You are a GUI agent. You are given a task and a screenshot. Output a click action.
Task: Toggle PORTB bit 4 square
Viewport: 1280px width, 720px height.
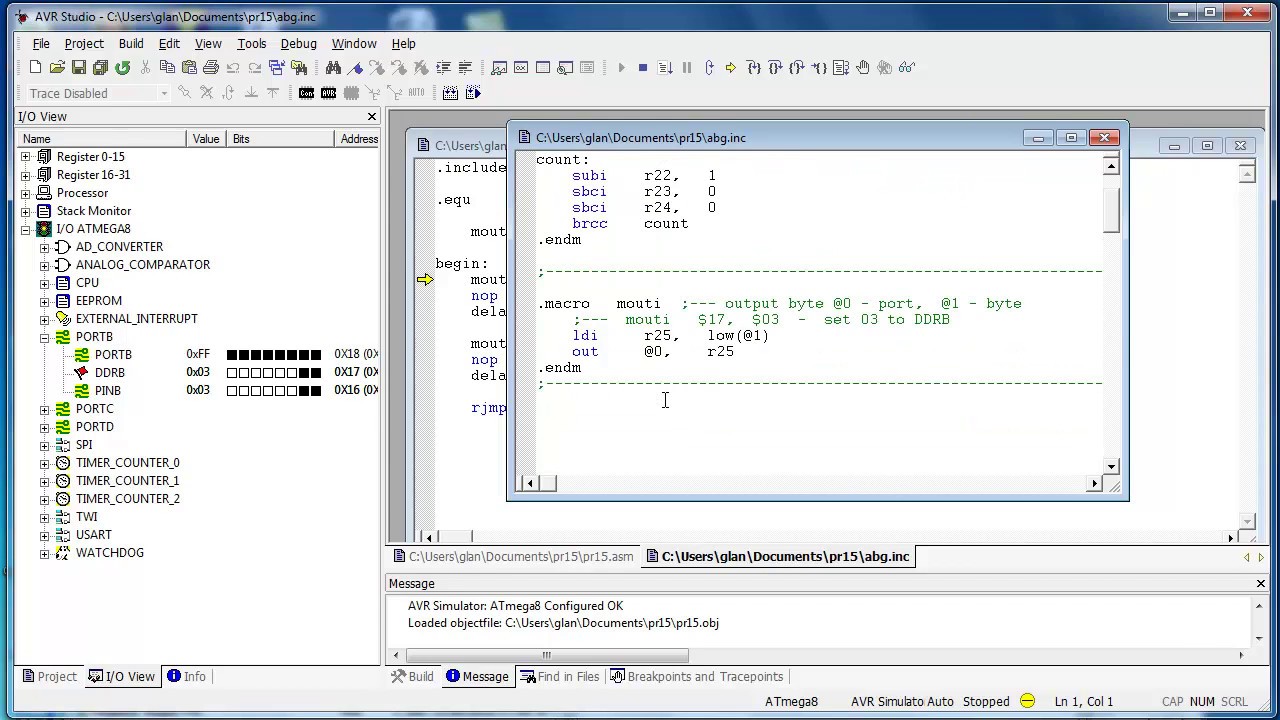point(268,355)
